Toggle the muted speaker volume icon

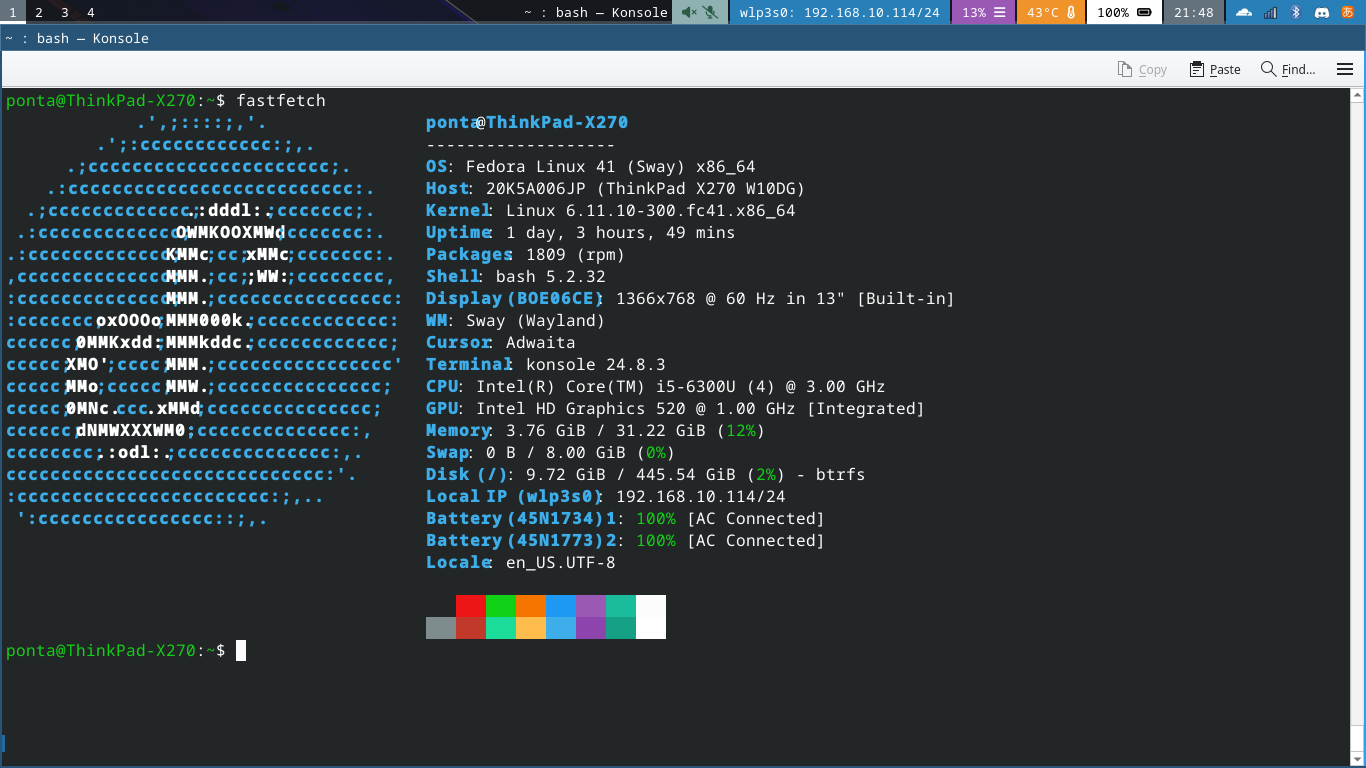pyautogui.click(x=689, y=12)
